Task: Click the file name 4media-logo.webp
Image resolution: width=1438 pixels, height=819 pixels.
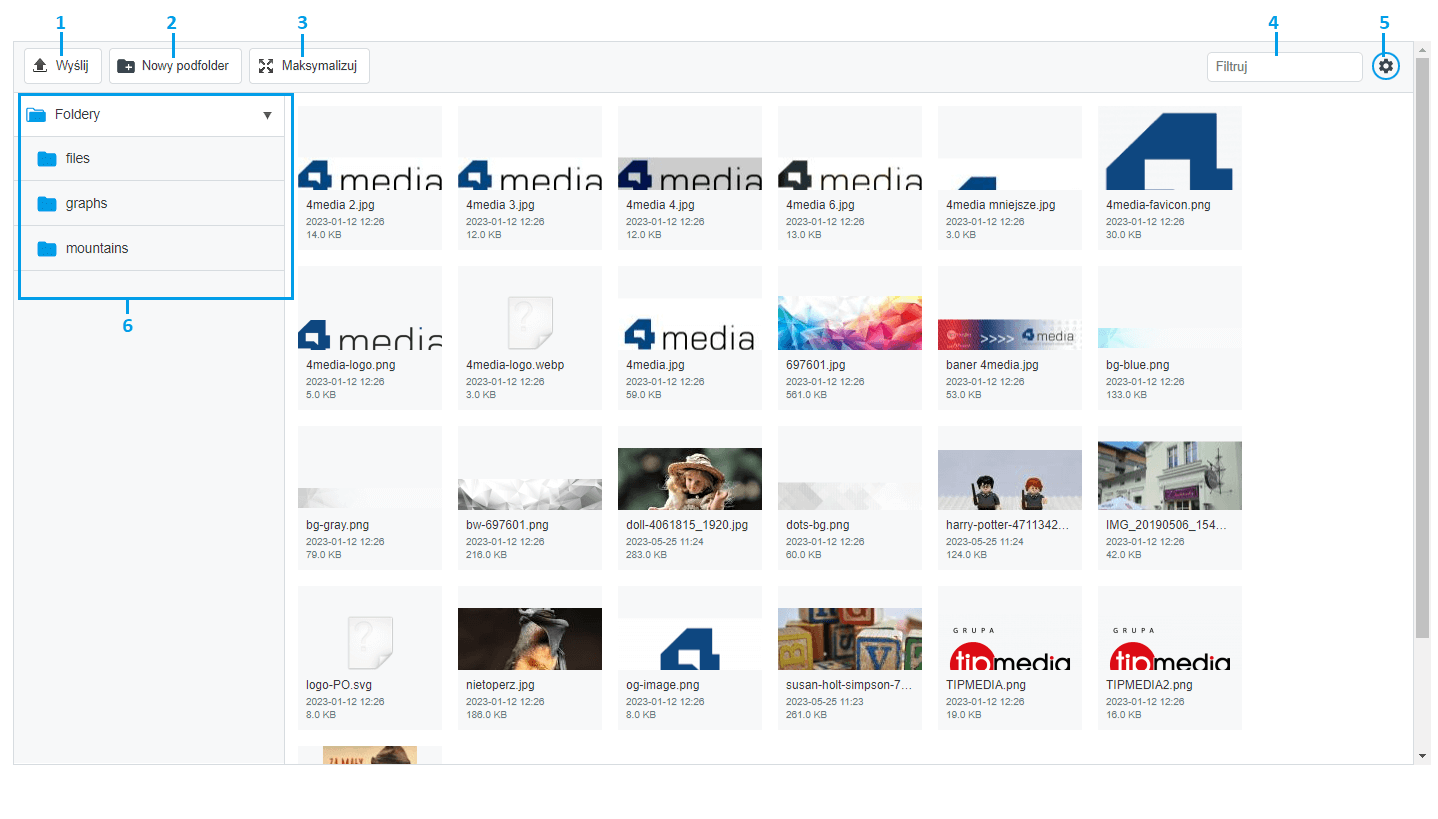Action: 515,365
